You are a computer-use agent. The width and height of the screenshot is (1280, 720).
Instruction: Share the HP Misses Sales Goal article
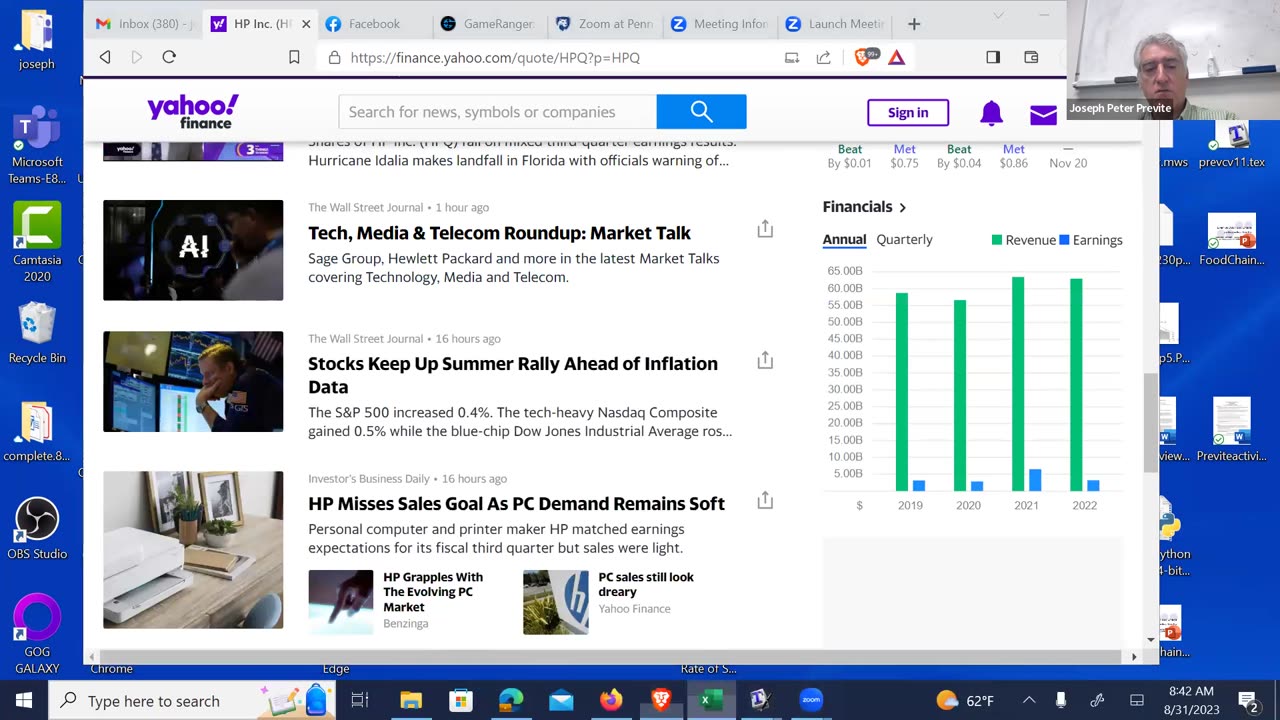[765, 500]
